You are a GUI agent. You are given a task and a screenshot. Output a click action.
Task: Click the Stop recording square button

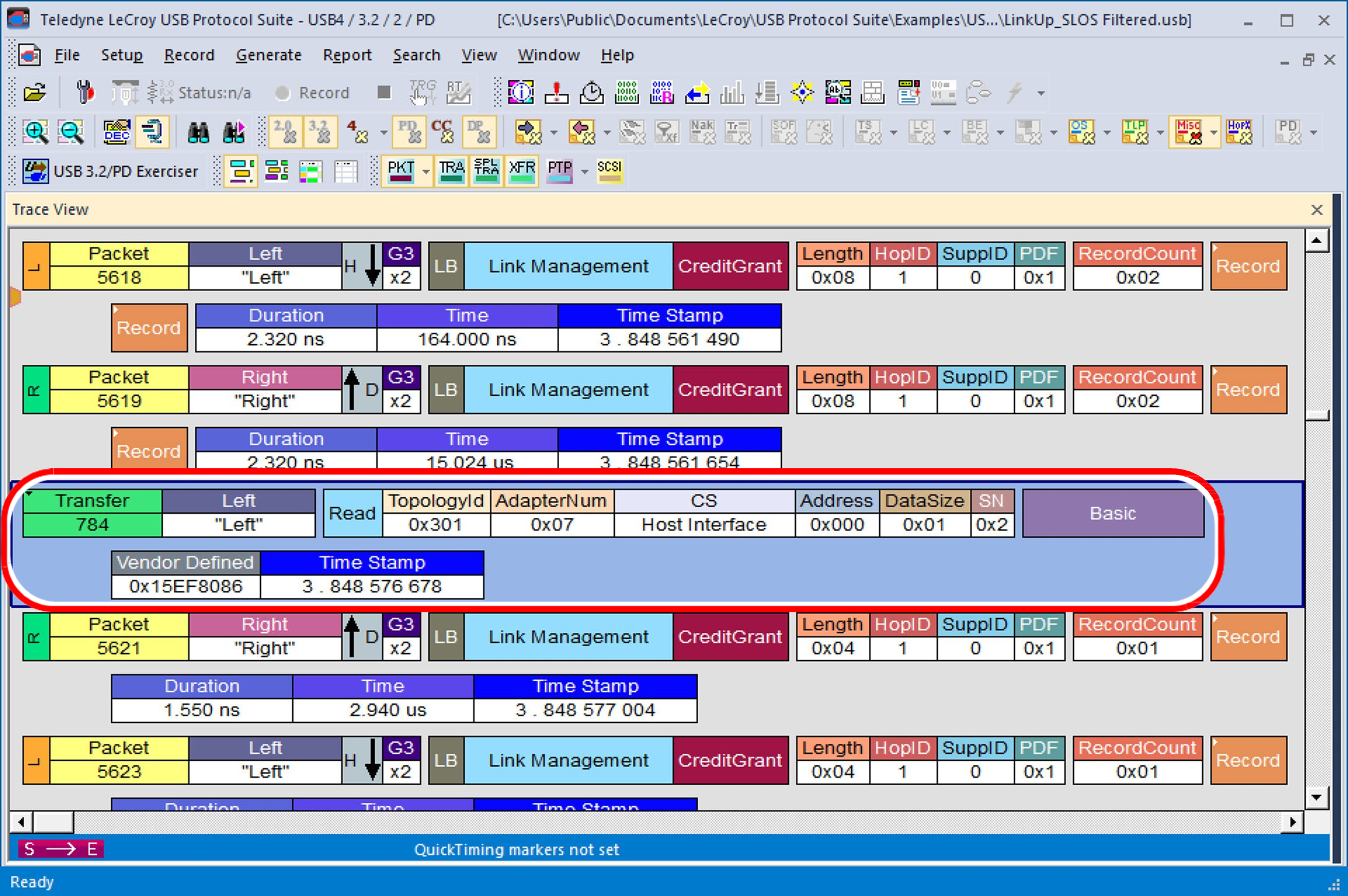(x=384, y=93)
